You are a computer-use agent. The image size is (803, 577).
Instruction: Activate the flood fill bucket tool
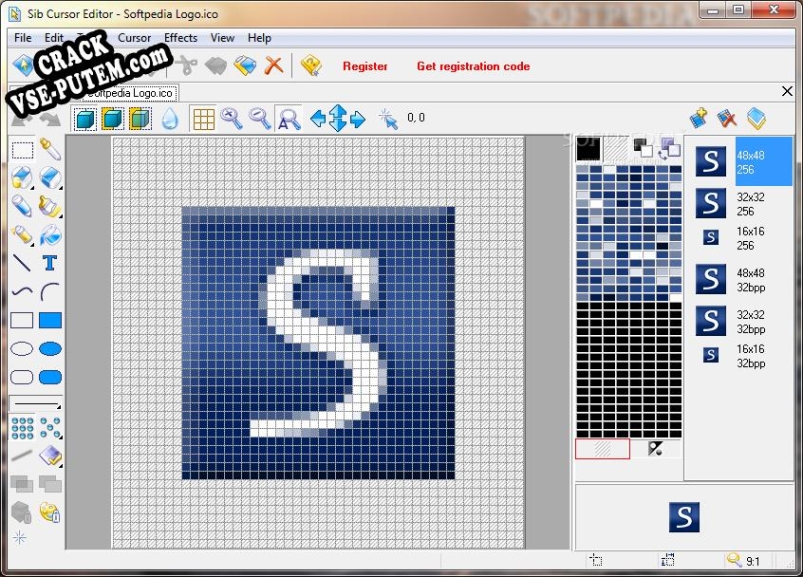(50, 235)
